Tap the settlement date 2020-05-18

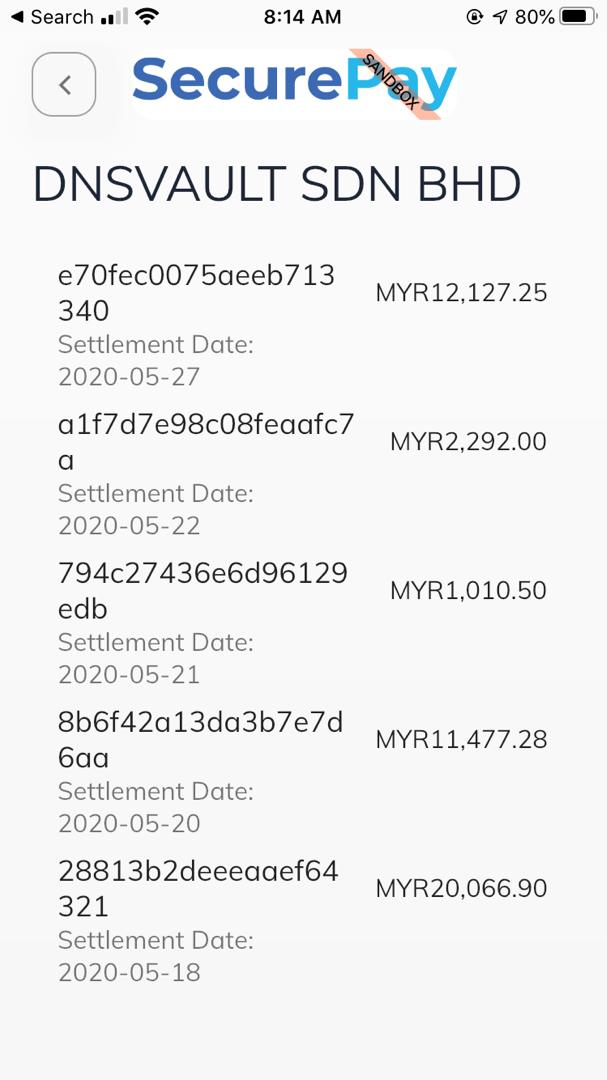tap(128, 972)
